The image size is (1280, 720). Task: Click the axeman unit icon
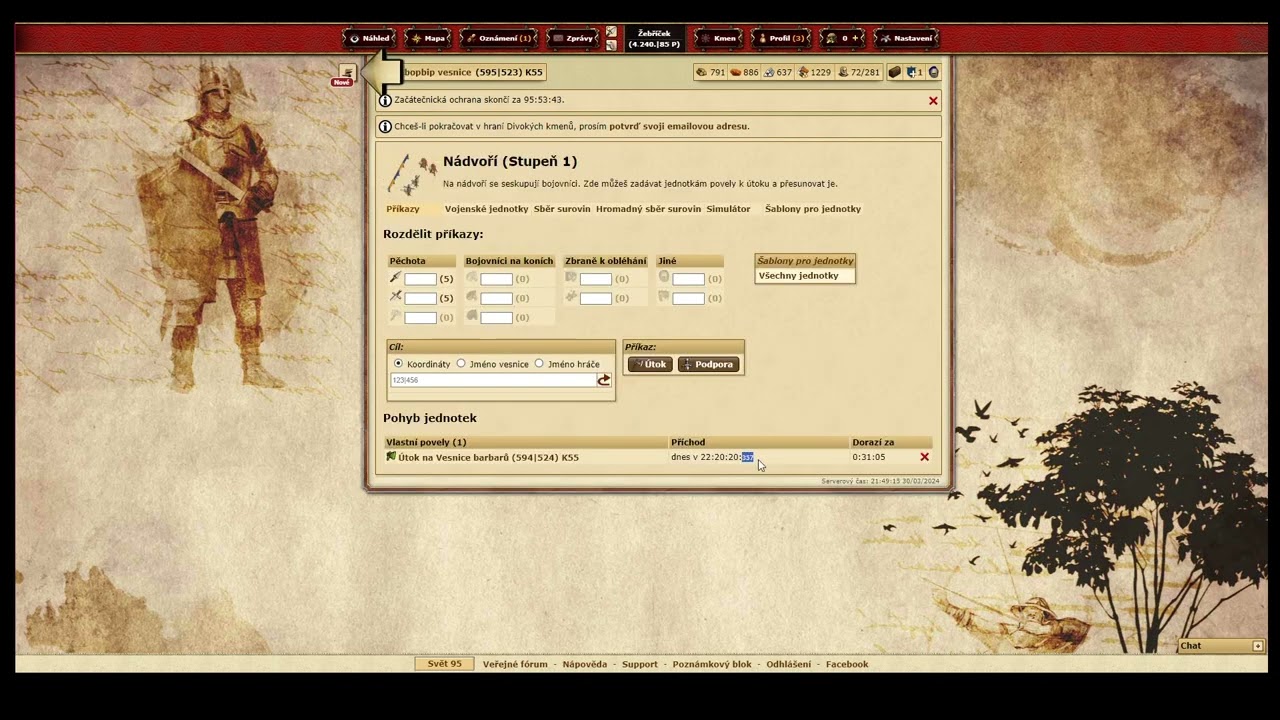396,316
